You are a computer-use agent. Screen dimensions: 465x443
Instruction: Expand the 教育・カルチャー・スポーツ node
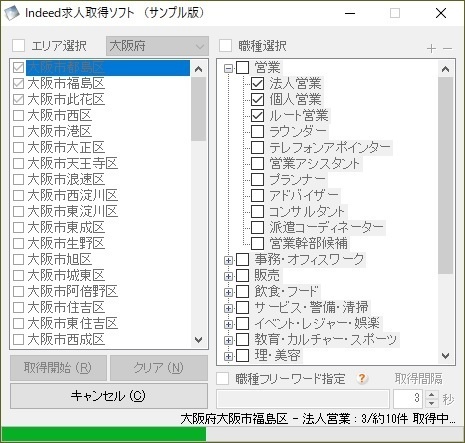pos(228,340)
